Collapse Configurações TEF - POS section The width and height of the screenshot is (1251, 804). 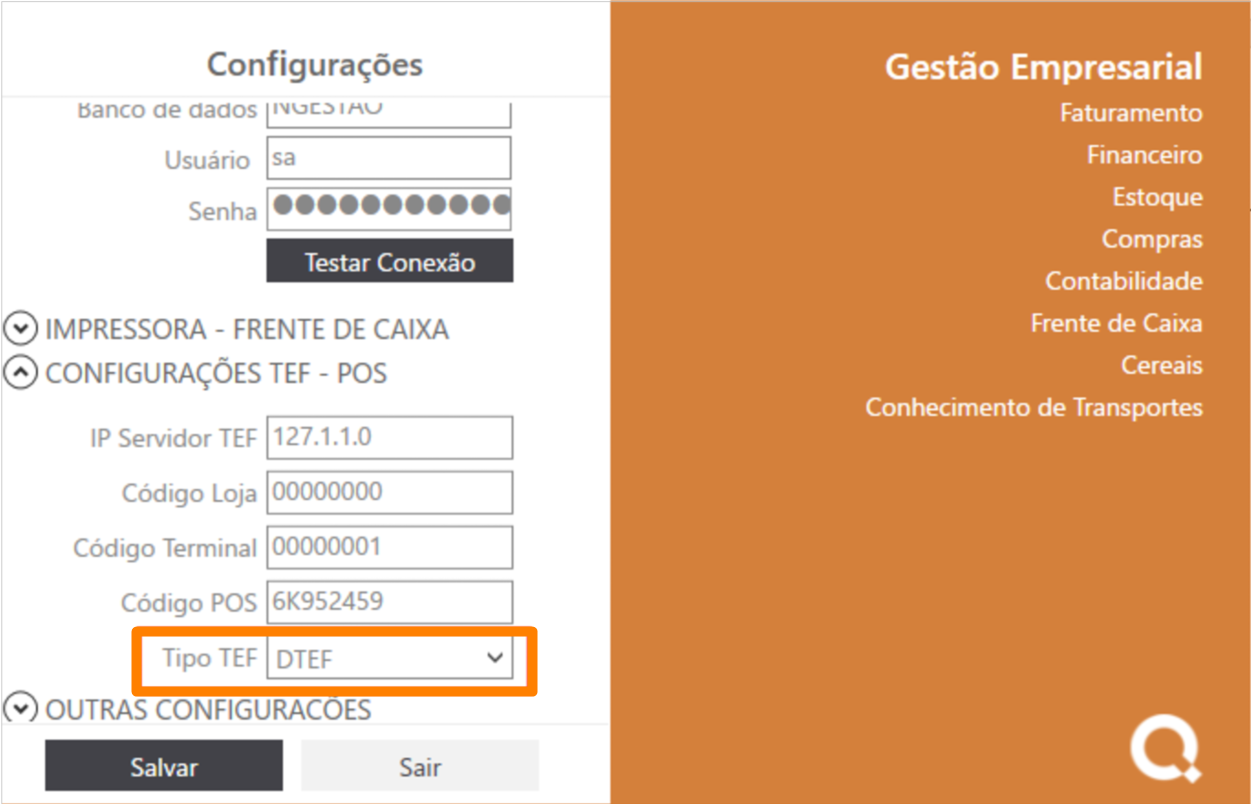[20, 373]
